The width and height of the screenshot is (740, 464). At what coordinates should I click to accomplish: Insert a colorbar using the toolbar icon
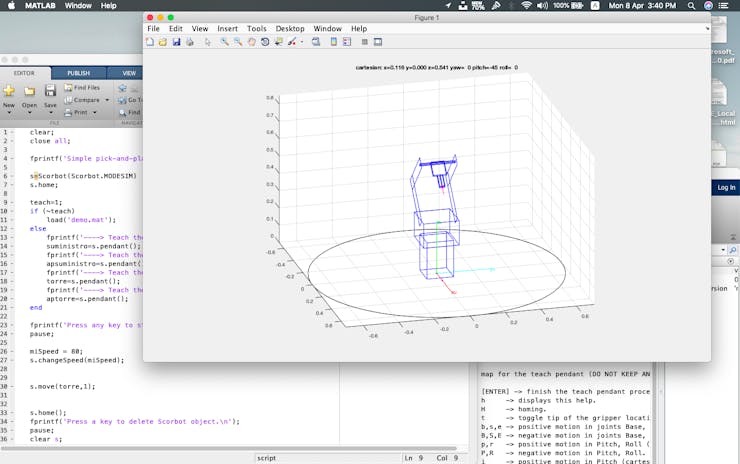334,42
